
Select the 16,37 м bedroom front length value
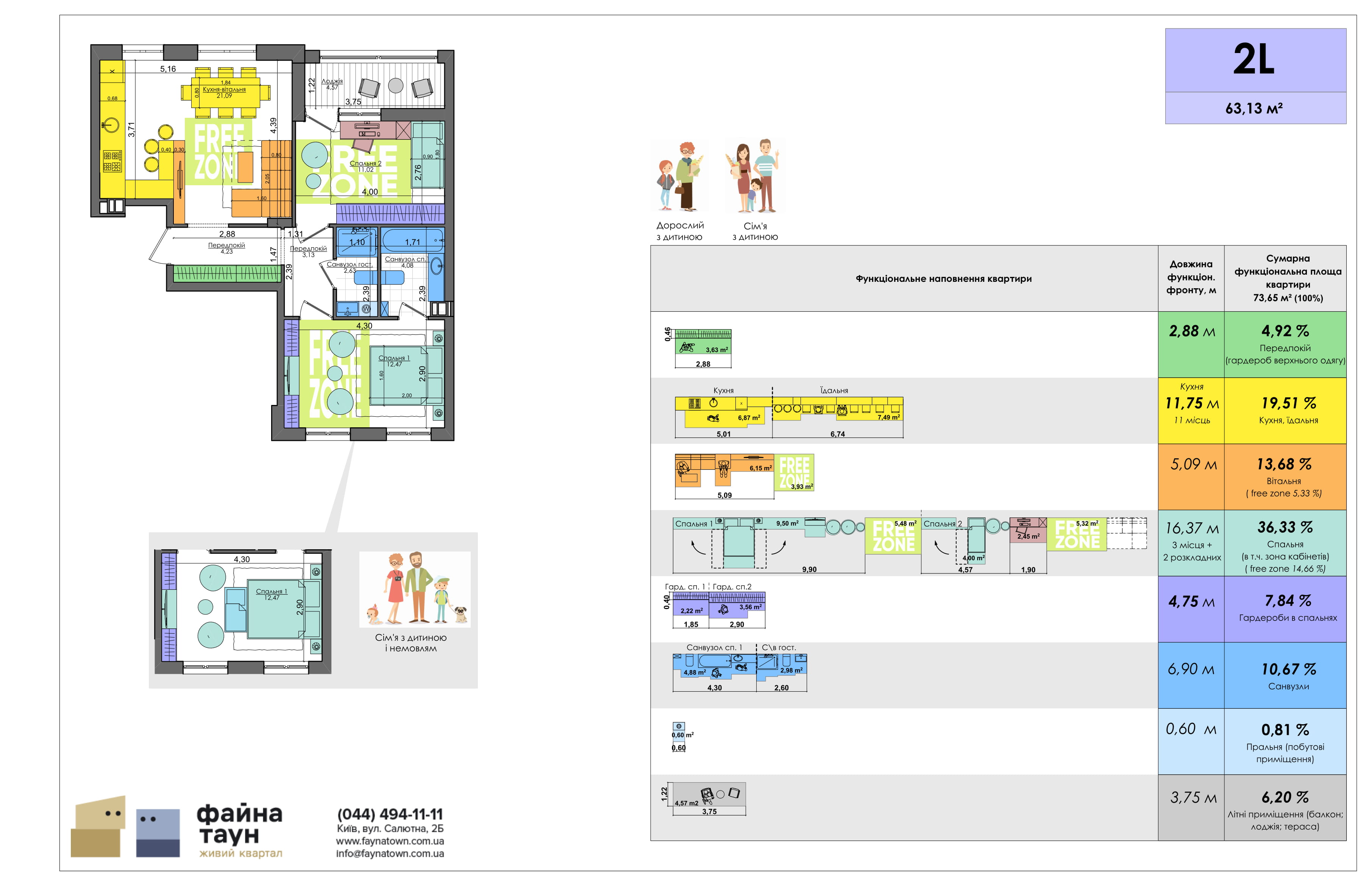(x=1191, y=528)
